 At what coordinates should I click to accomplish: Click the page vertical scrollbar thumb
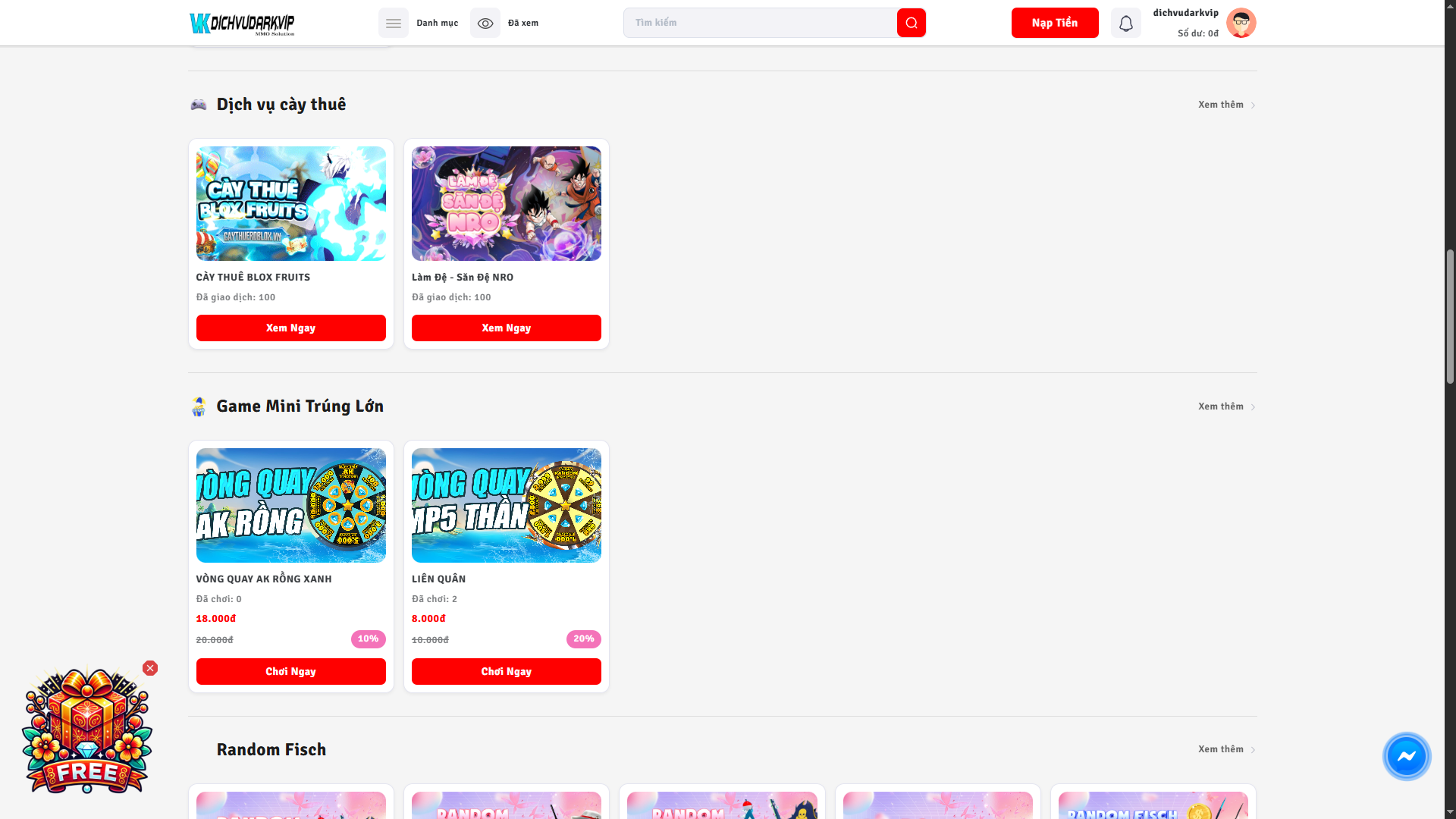click(1450, 316)
